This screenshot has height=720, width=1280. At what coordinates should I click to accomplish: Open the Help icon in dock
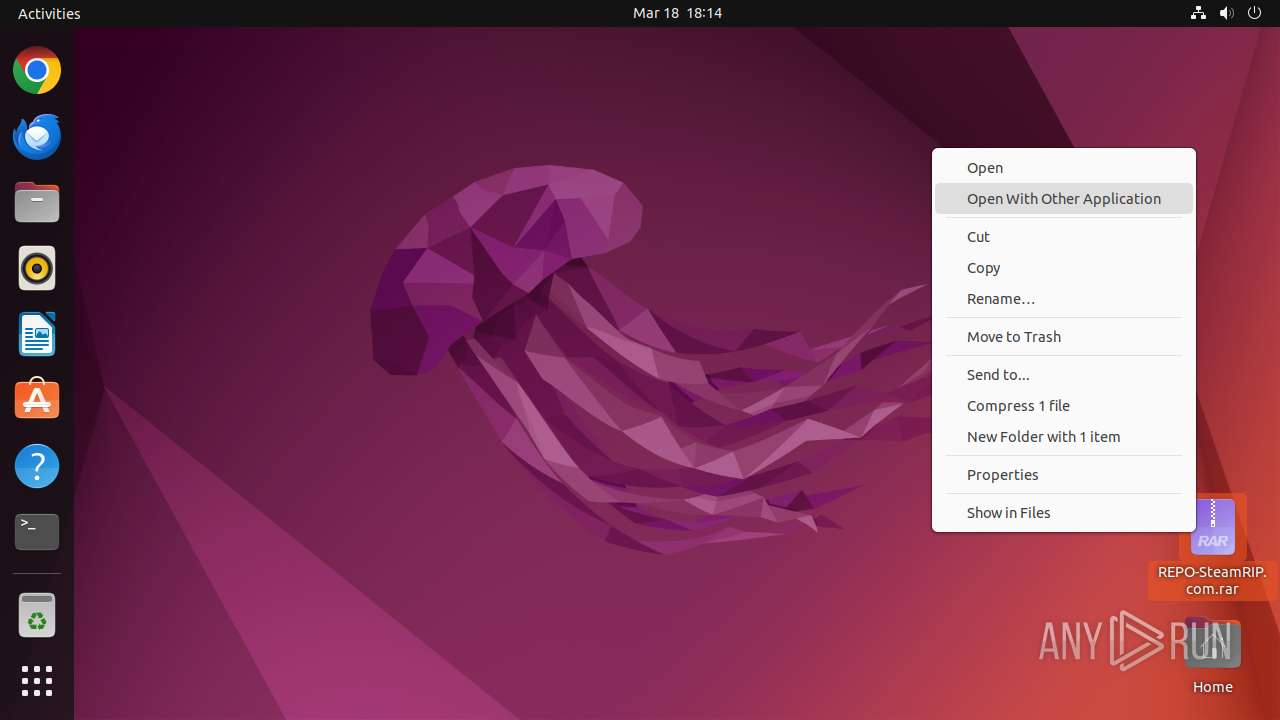(x=37, y=466)
